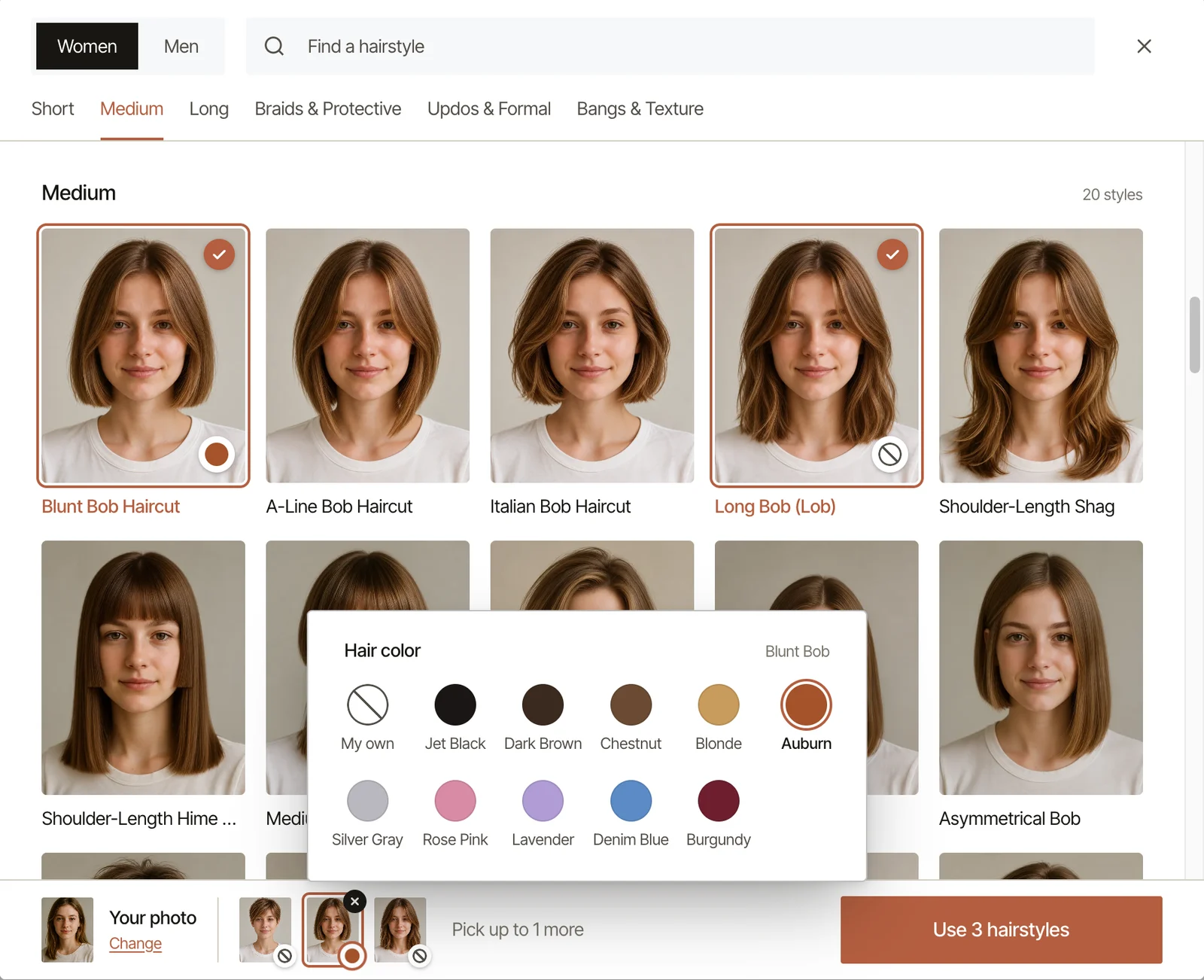Viewport: 1204px width, 980px height.
Task: Click the Change photo link
Action: tap(135, 943)
